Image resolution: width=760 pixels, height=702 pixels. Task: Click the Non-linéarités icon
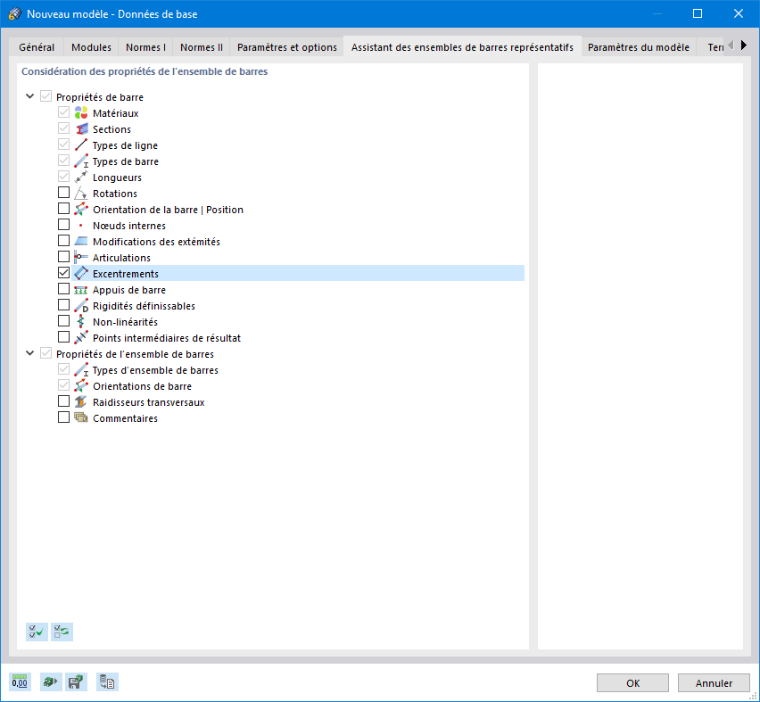81,321
